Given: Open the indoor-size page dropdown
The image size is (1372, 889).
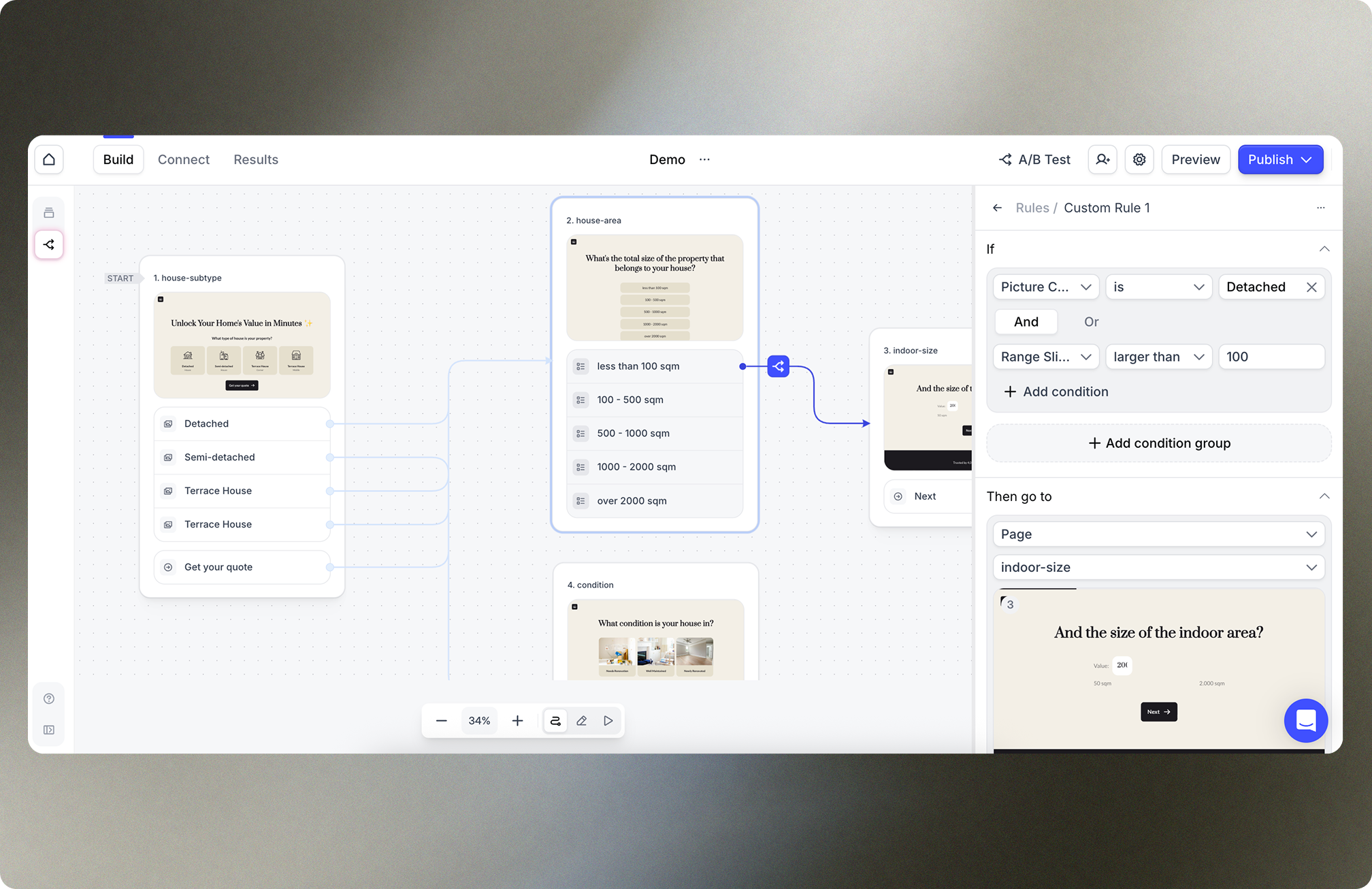Looking at the screenshot, I should pyautogui.click(x=1158, y=567).
